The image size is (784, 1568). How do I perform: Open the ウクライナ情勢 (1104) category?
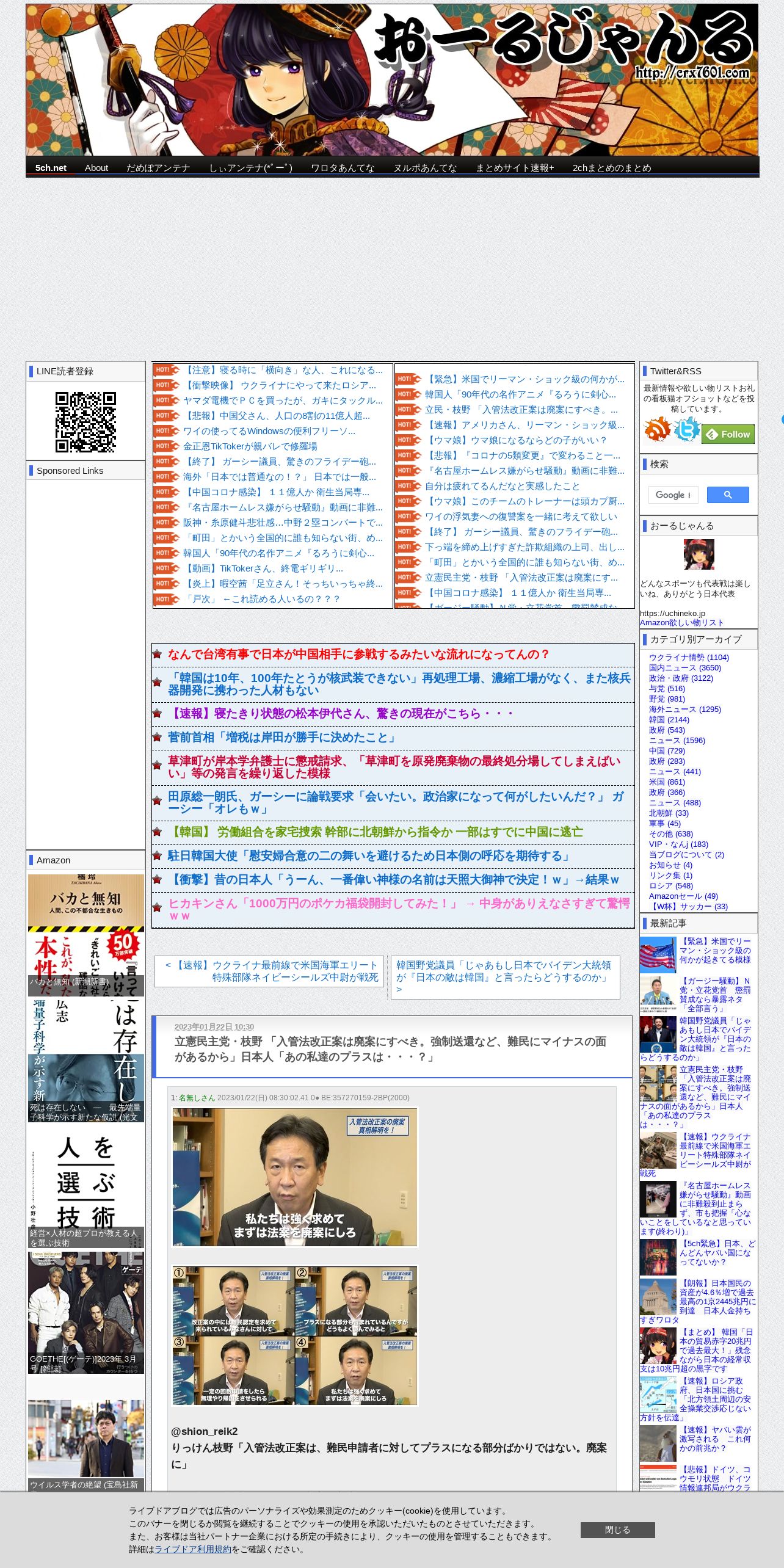689,658
